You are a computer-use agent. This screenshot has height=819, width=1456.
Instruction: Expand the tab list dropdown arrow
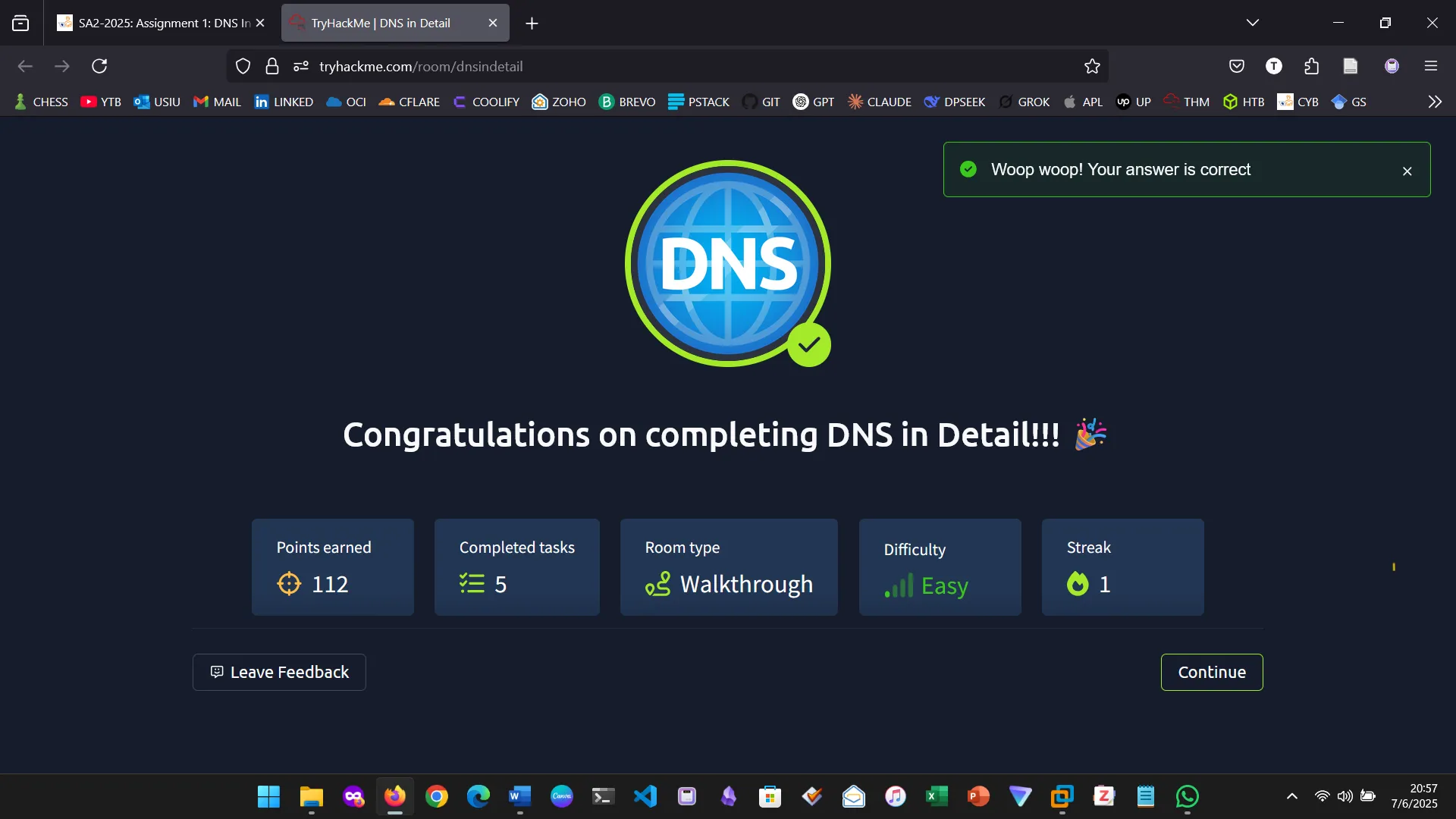point(1253,22)
